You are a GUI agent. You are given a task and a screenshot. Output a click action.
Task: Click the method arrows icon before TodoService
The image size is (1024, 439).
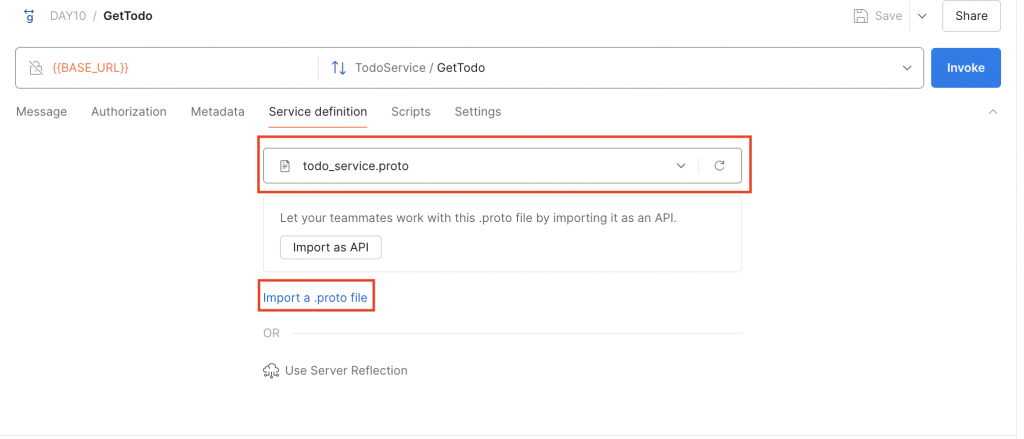[338, 68]
